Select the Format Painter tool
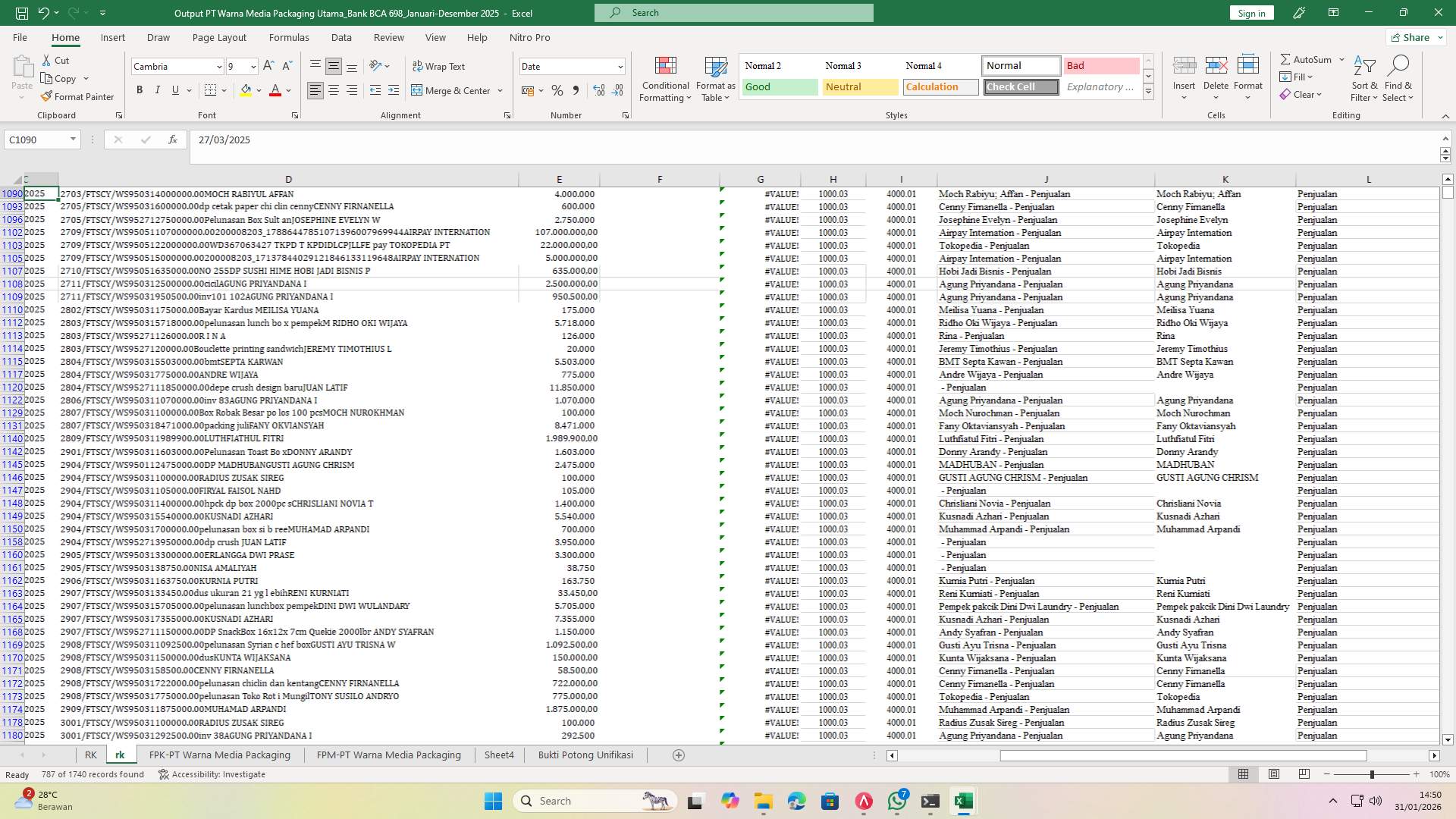1456x819 pixels. (x=78, y=96)
